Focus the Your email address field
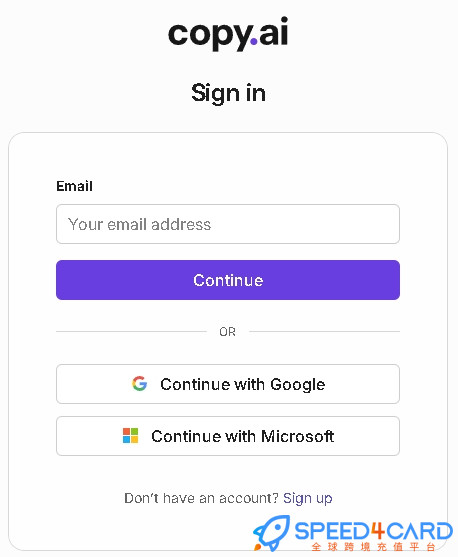Viewport: 458px width, 557px height. click(x=228, y=224)
